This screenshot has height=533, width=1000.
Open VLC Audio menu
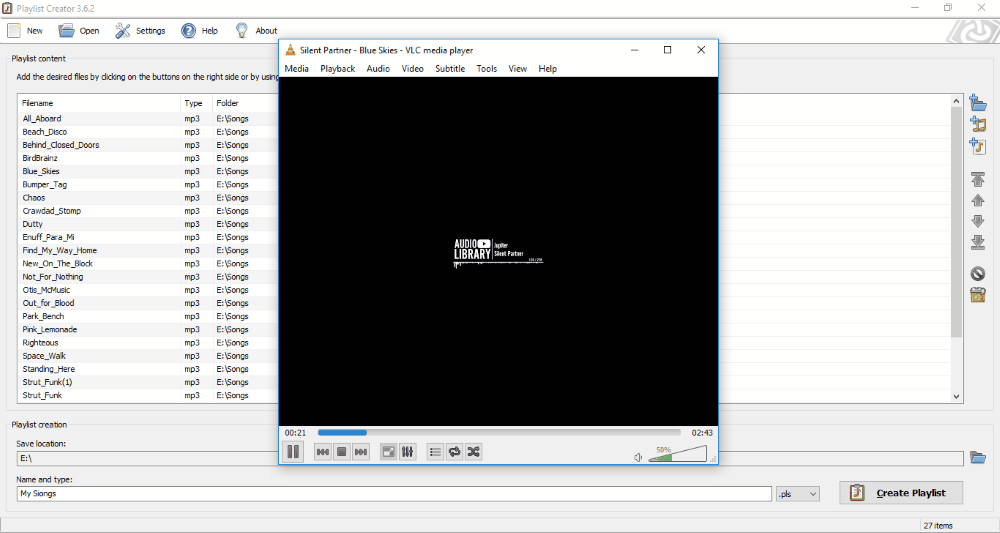378,68
